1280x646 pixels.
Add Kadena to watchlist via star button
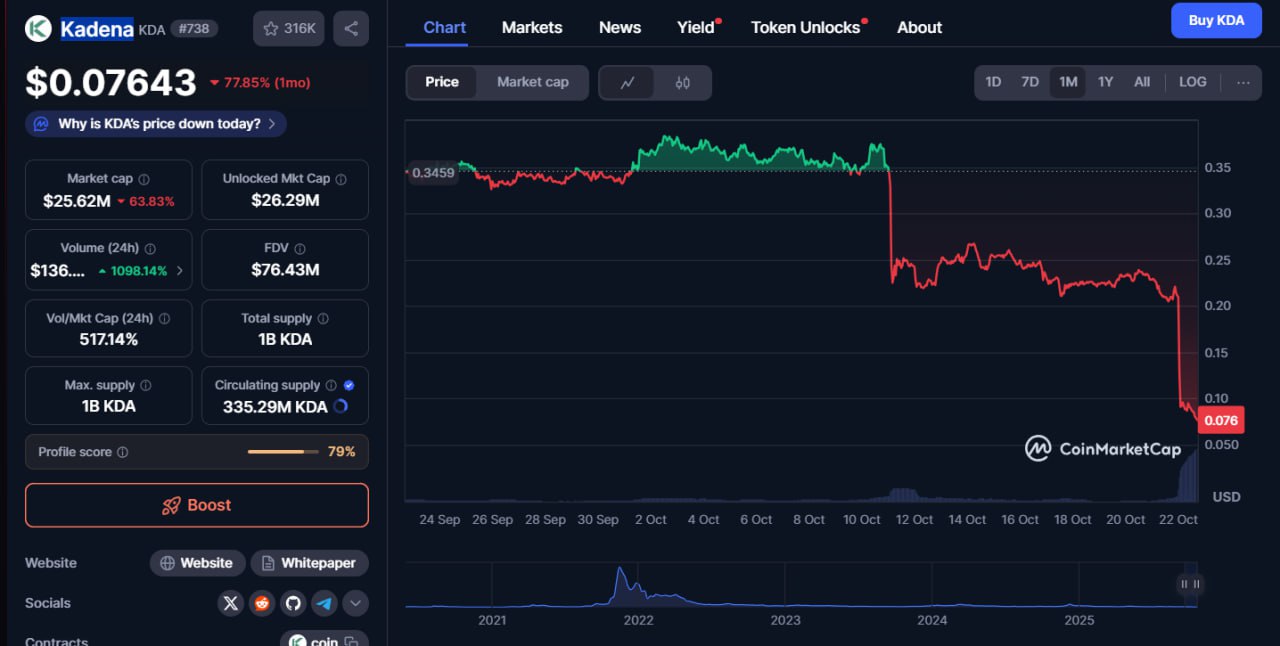pos(288,29)
